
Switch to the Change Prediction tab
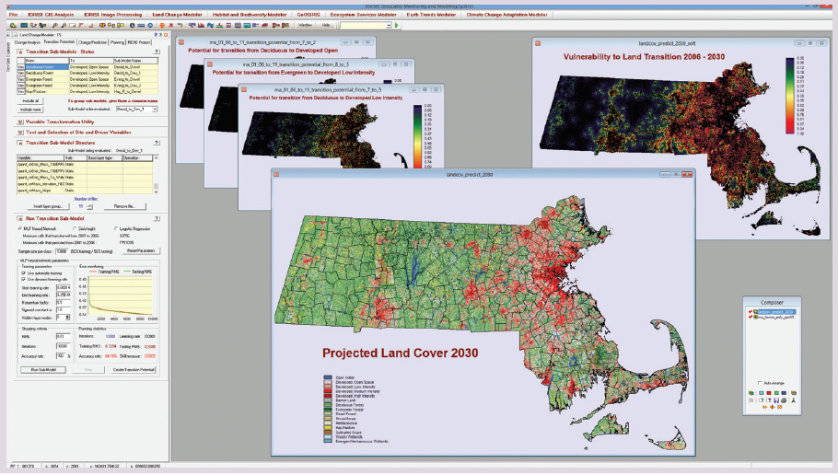pyautogui.click(x=94, y=44)
